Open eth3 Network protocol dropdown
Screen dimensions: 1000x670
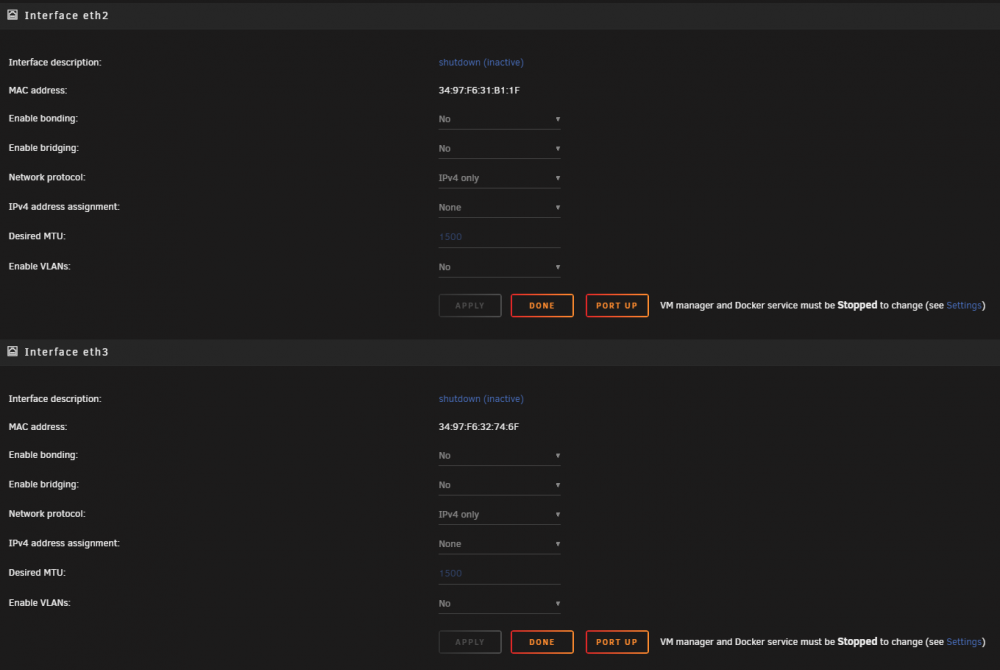(x=499, y=514)
